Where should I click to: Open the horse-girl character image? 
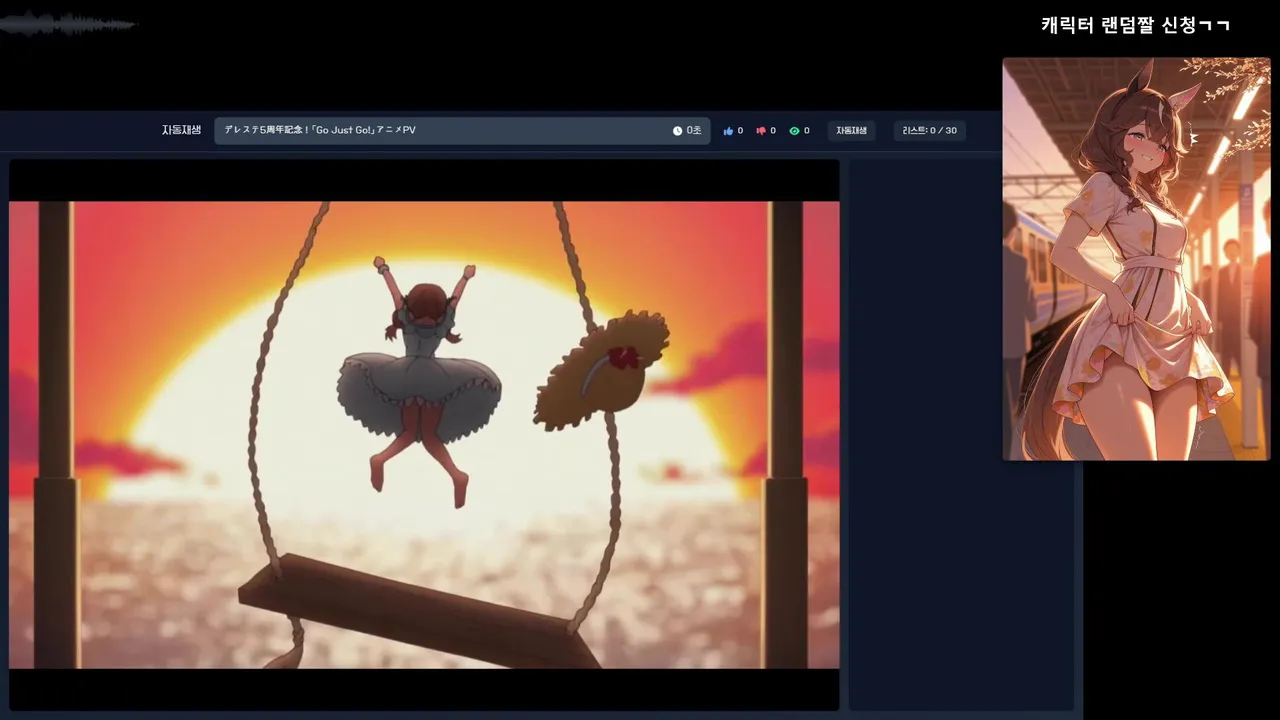(1136, 259)
